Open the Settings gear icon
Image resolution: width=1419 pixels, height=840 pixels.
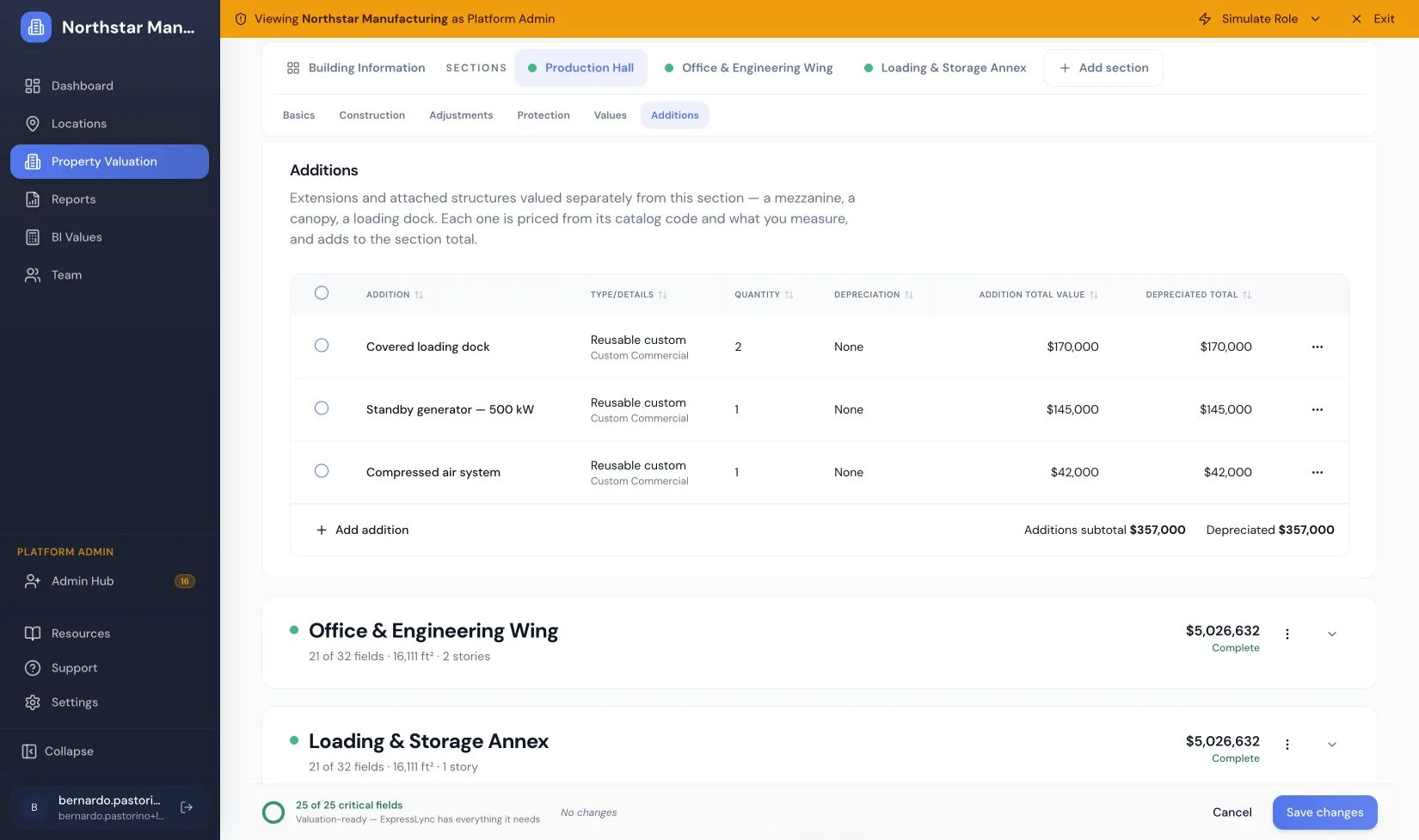tap(33, 702)
